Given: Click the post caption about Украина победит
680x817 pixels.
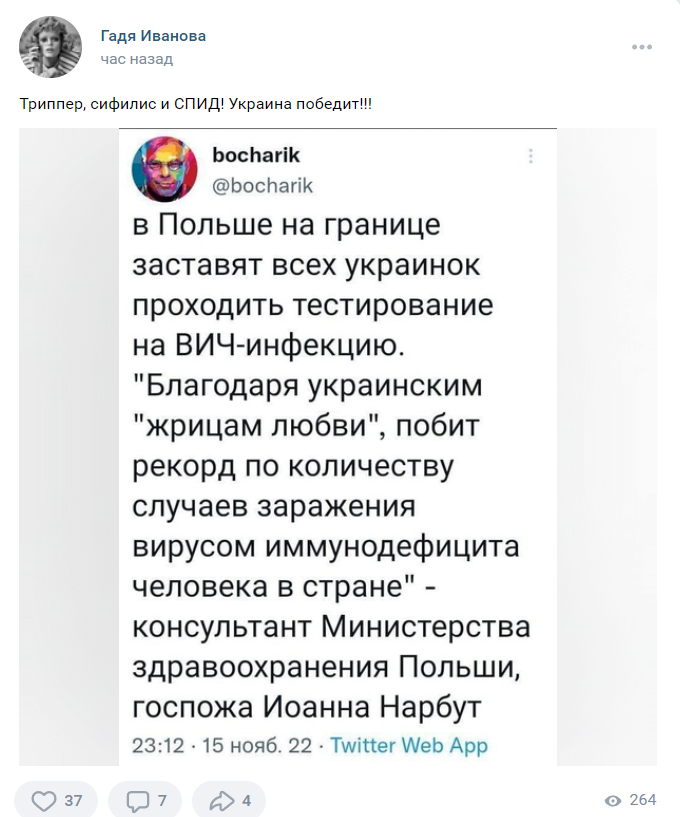Looking at the screenshot, I should pyautogui.click(x=196, y=105).
